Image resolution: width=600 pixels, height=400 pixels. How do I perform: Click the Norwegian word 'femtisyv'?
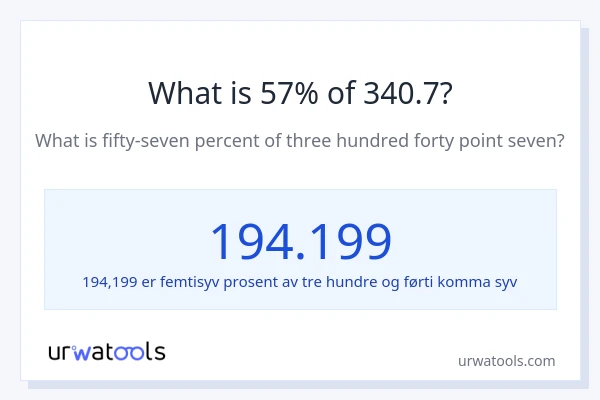[192, 281]
